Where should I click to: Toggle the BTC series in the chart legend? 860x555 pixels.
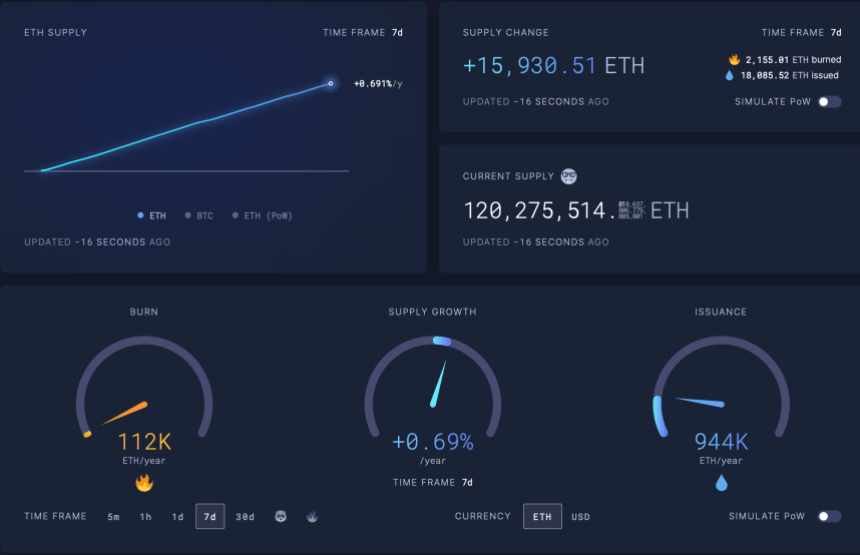(198, 215)
